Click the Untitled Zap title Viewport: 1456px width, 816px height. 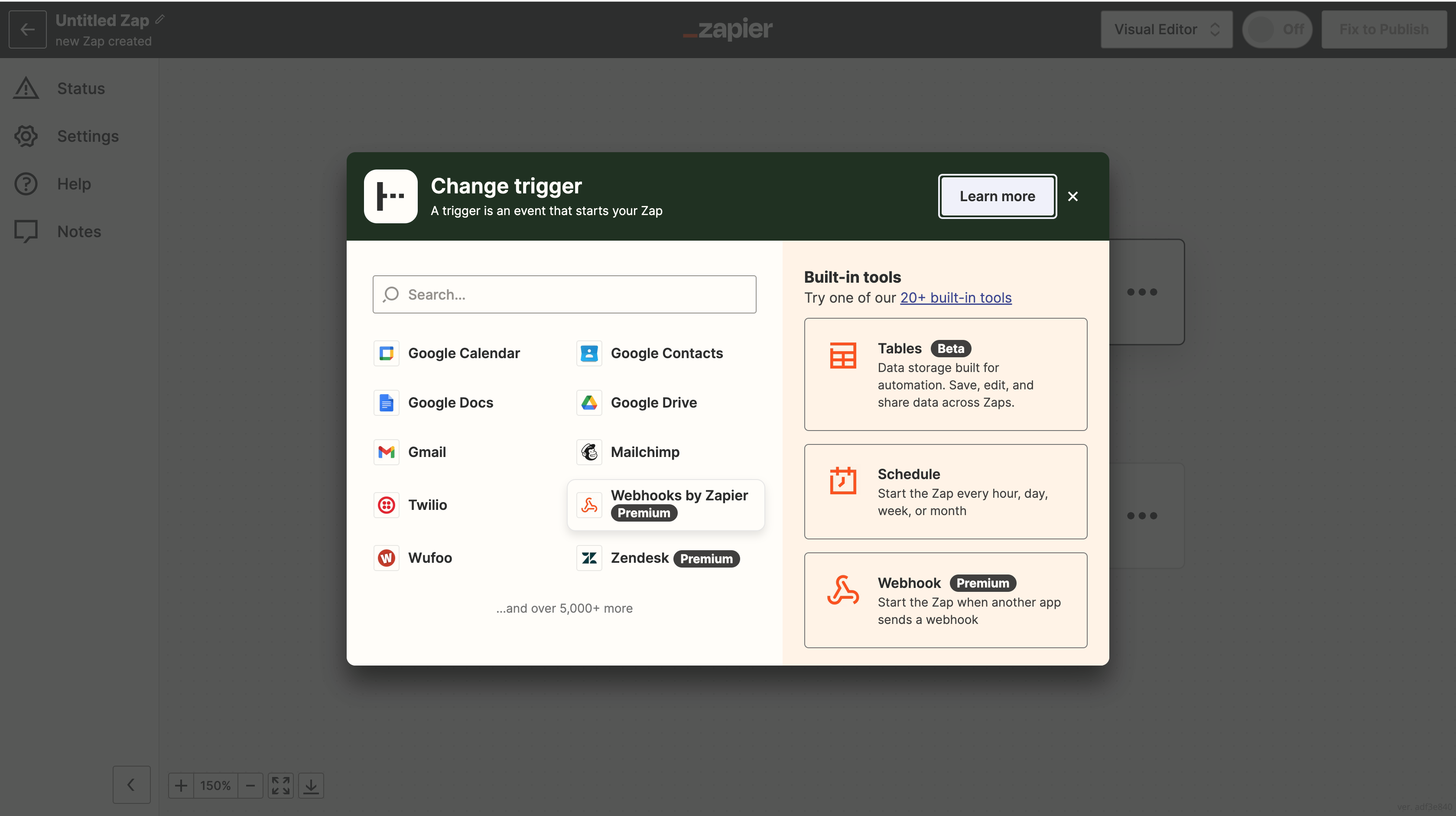point(102,20)
